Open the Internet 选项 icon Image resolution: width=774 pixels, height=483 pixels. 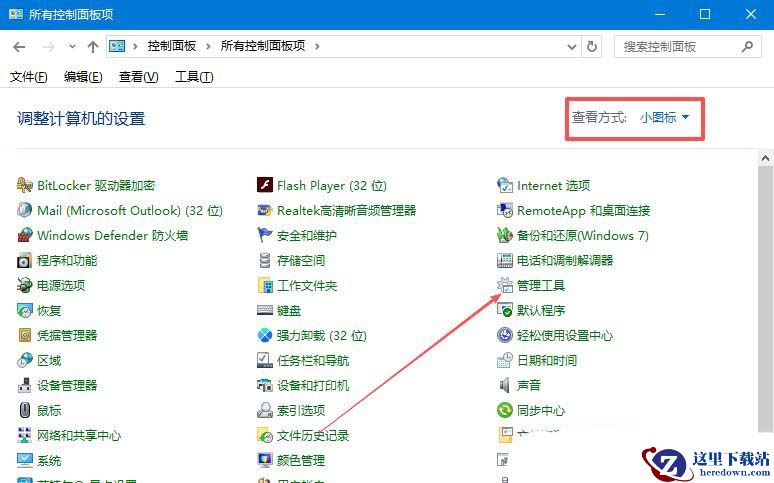(504, 185)
